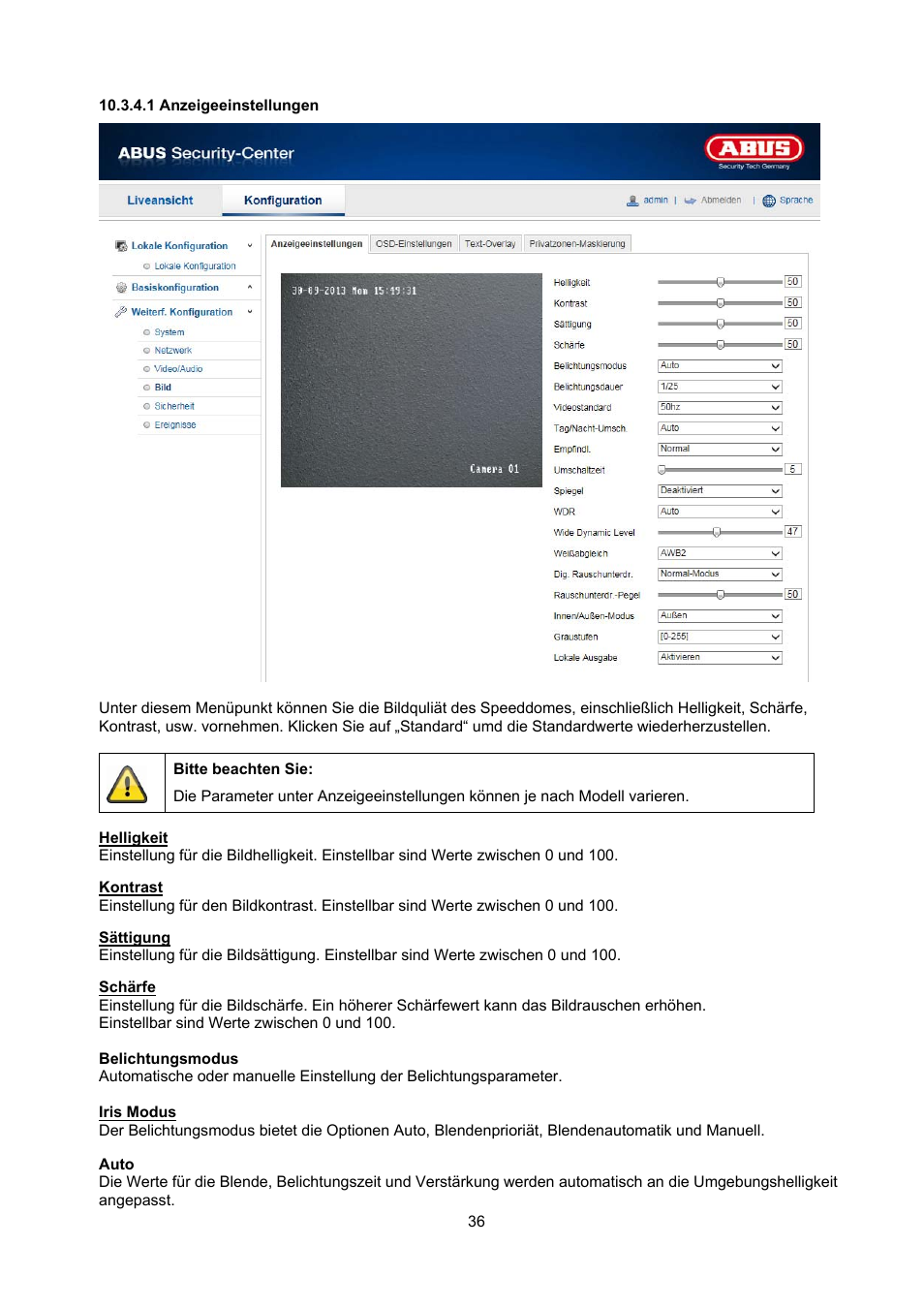Collapse the Lokale Konfiguration section
Screen dimensions: 924x1308
[x=250, y=246]
